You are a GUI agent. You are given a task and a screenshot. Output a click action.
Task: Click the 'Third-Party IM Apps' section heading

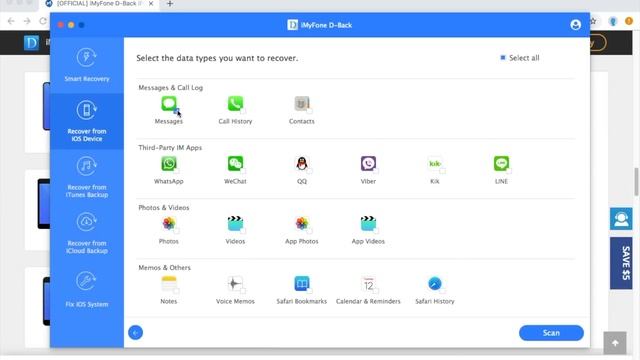point(170,147)
